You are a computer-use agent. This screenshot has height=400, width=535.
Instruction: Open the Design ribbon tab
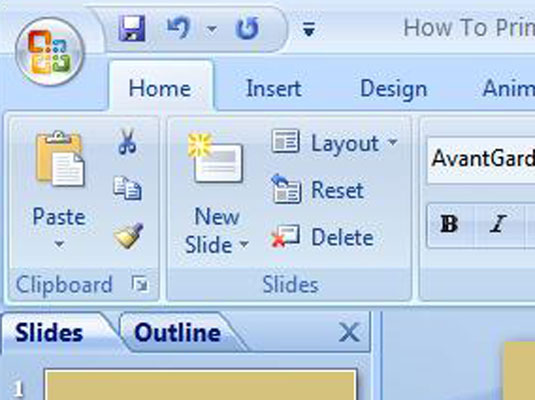[x=393, y=89]
